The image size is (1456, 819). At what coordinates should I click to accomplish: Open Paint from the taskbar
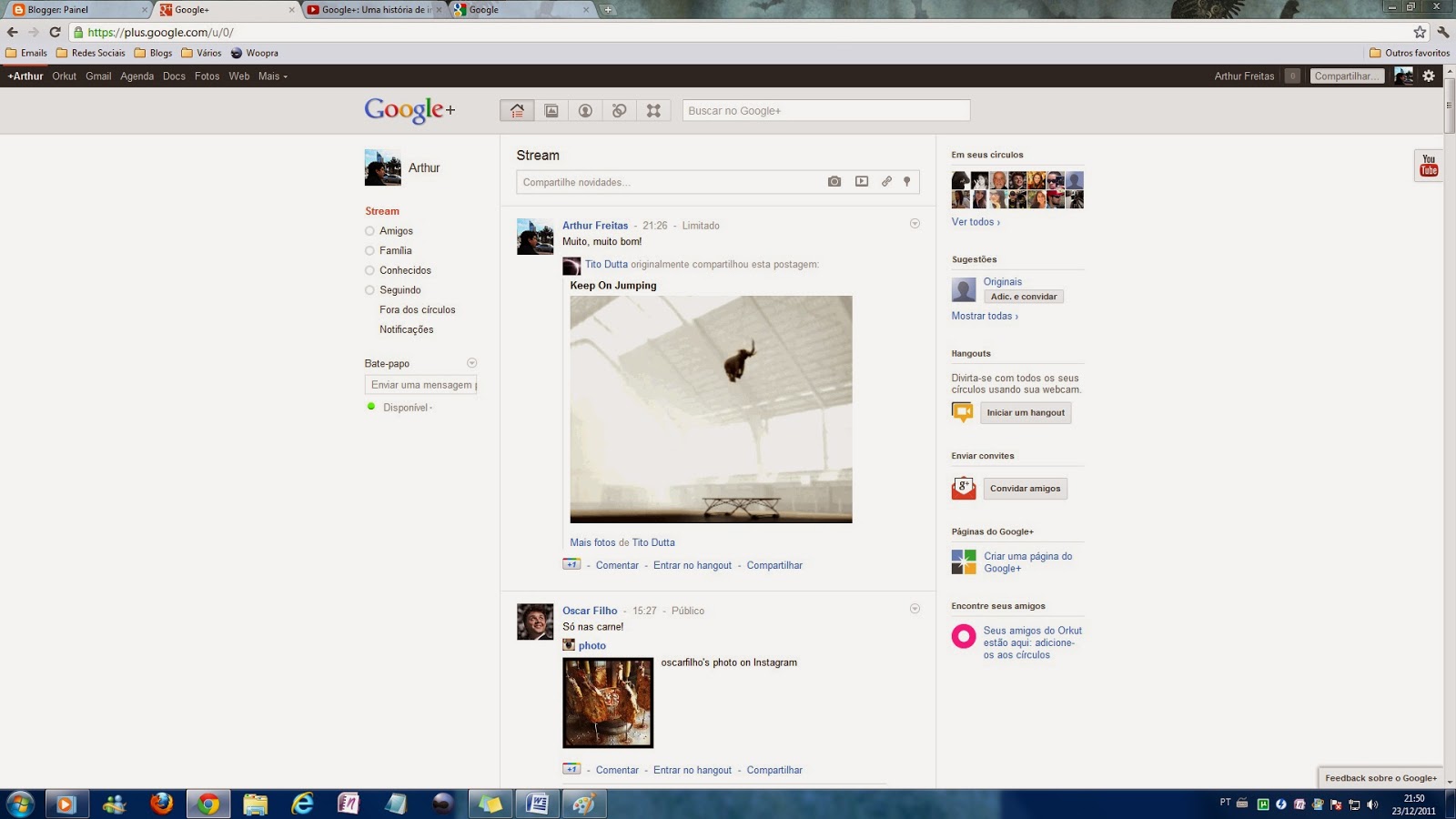(x=584, y=804)
